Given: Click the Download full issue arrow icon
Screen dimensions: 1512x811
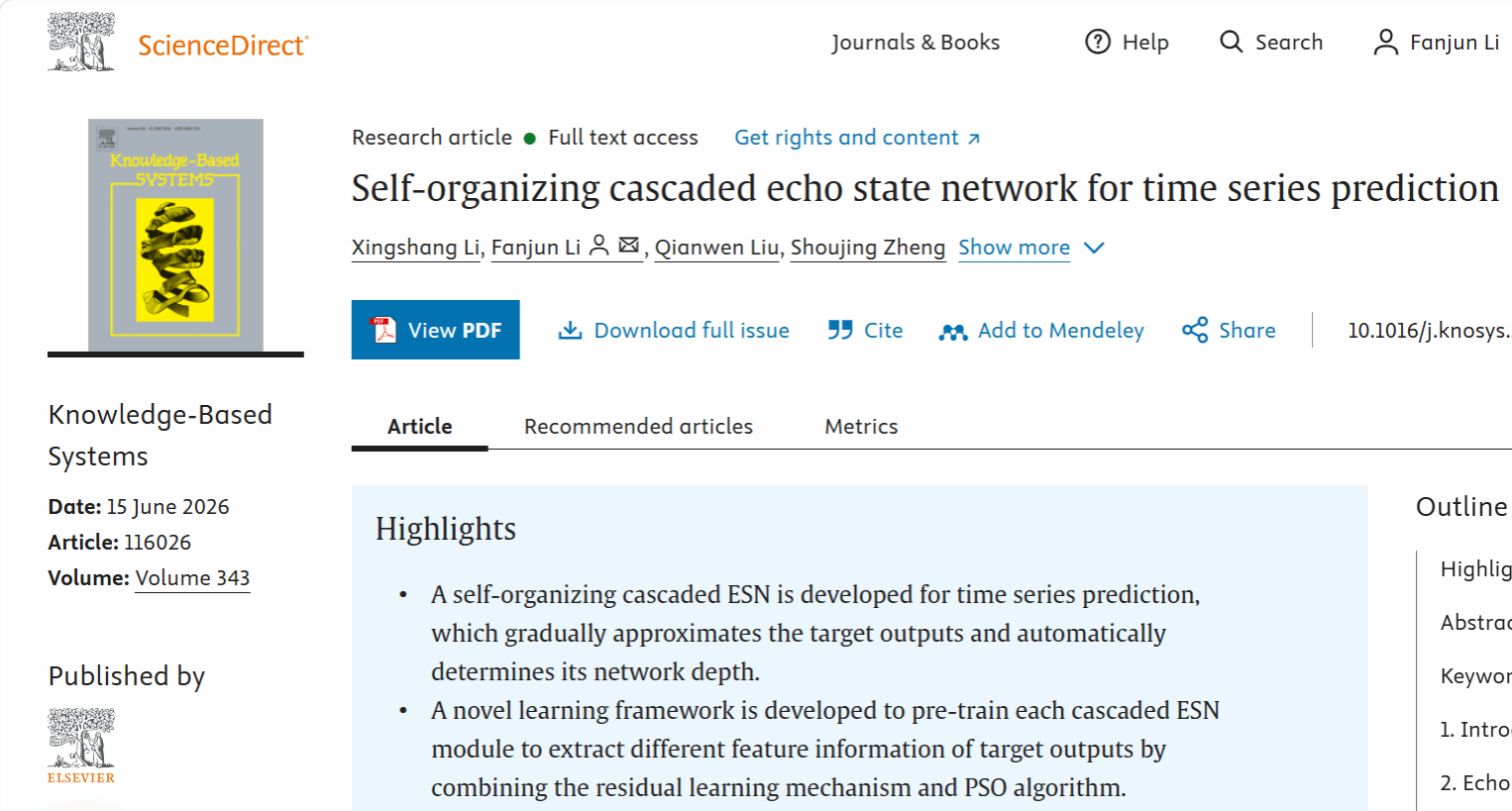Looking at the screenshot, I should [x=570, y=330].
